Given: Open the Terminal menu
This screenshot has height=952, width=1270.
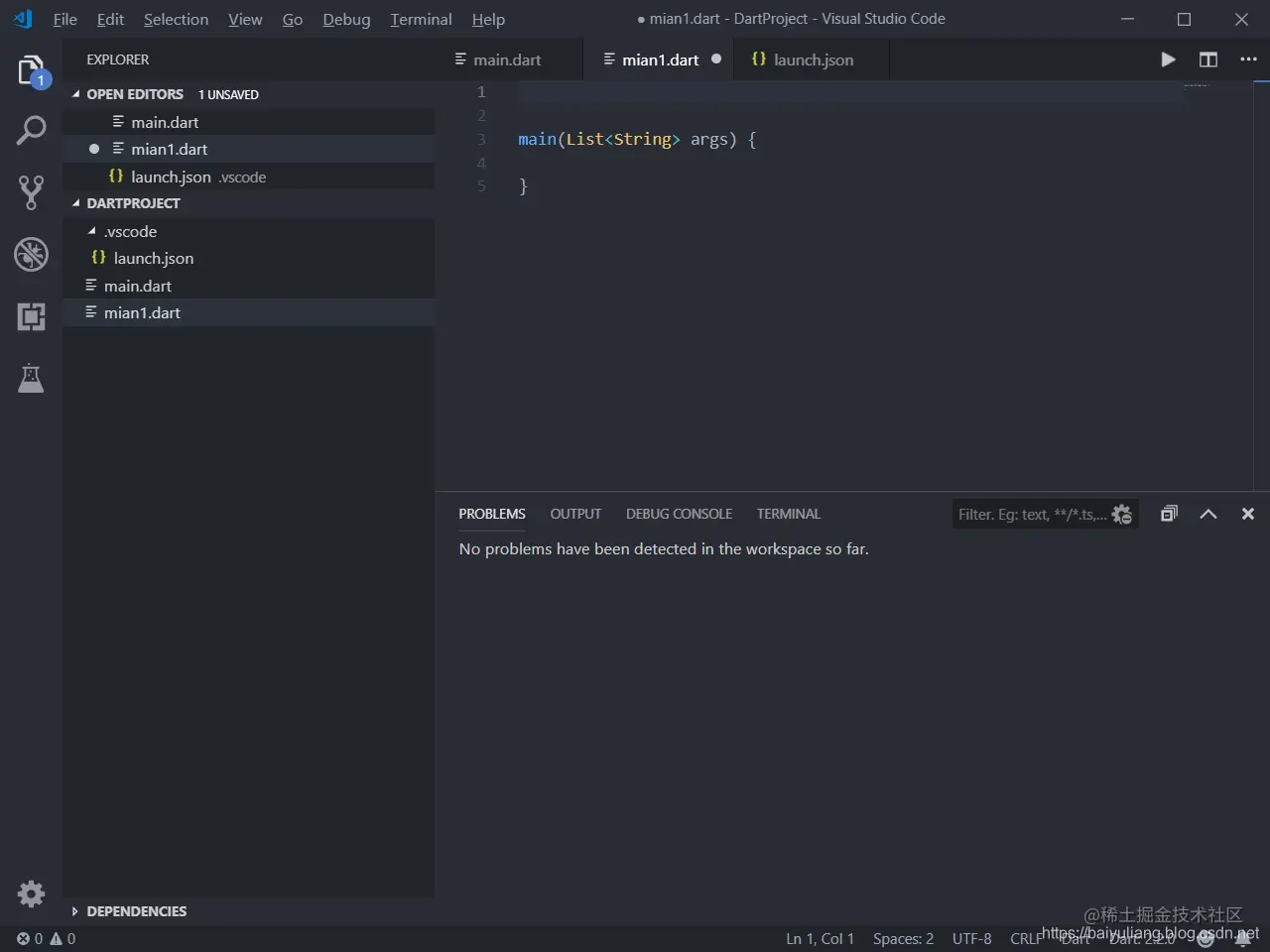Looking at the screenshot, I should [x=421, y=19].
